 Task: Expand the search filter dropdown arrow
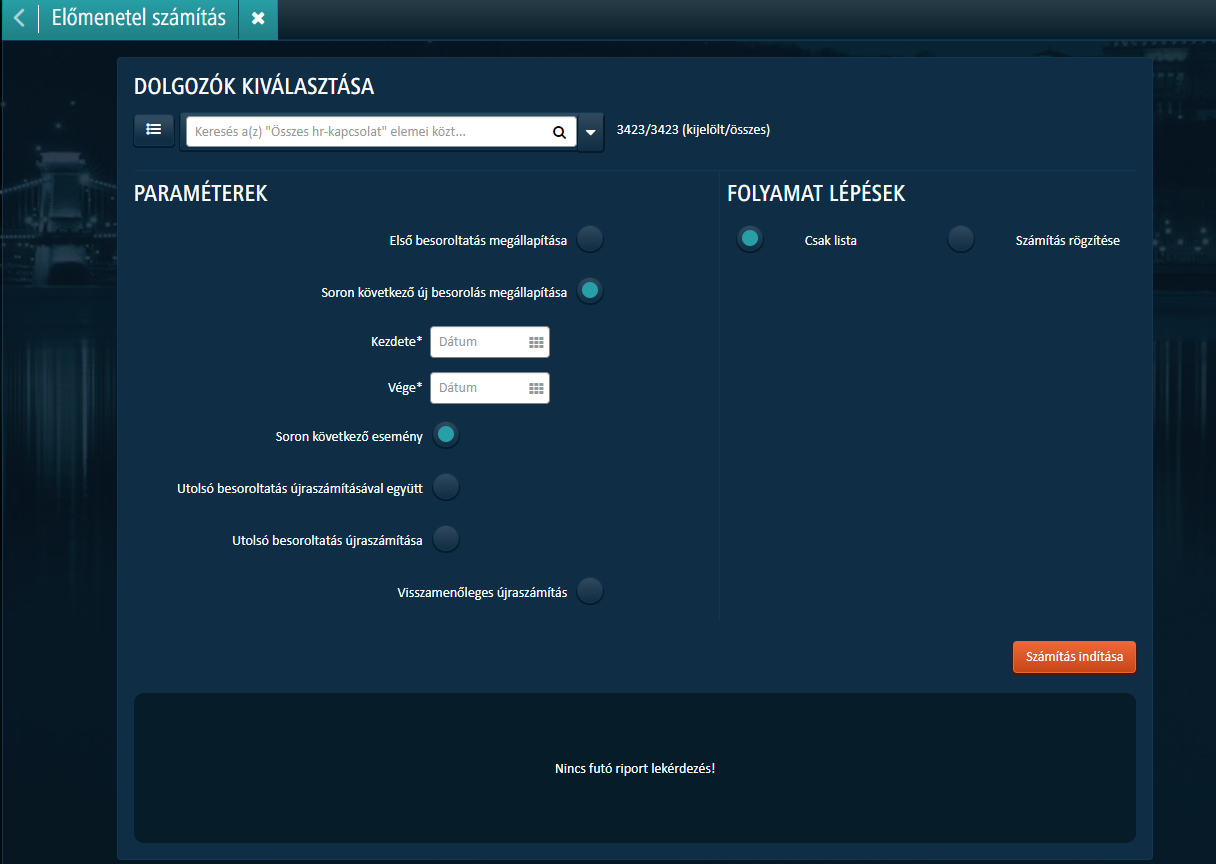coord(591,132)
